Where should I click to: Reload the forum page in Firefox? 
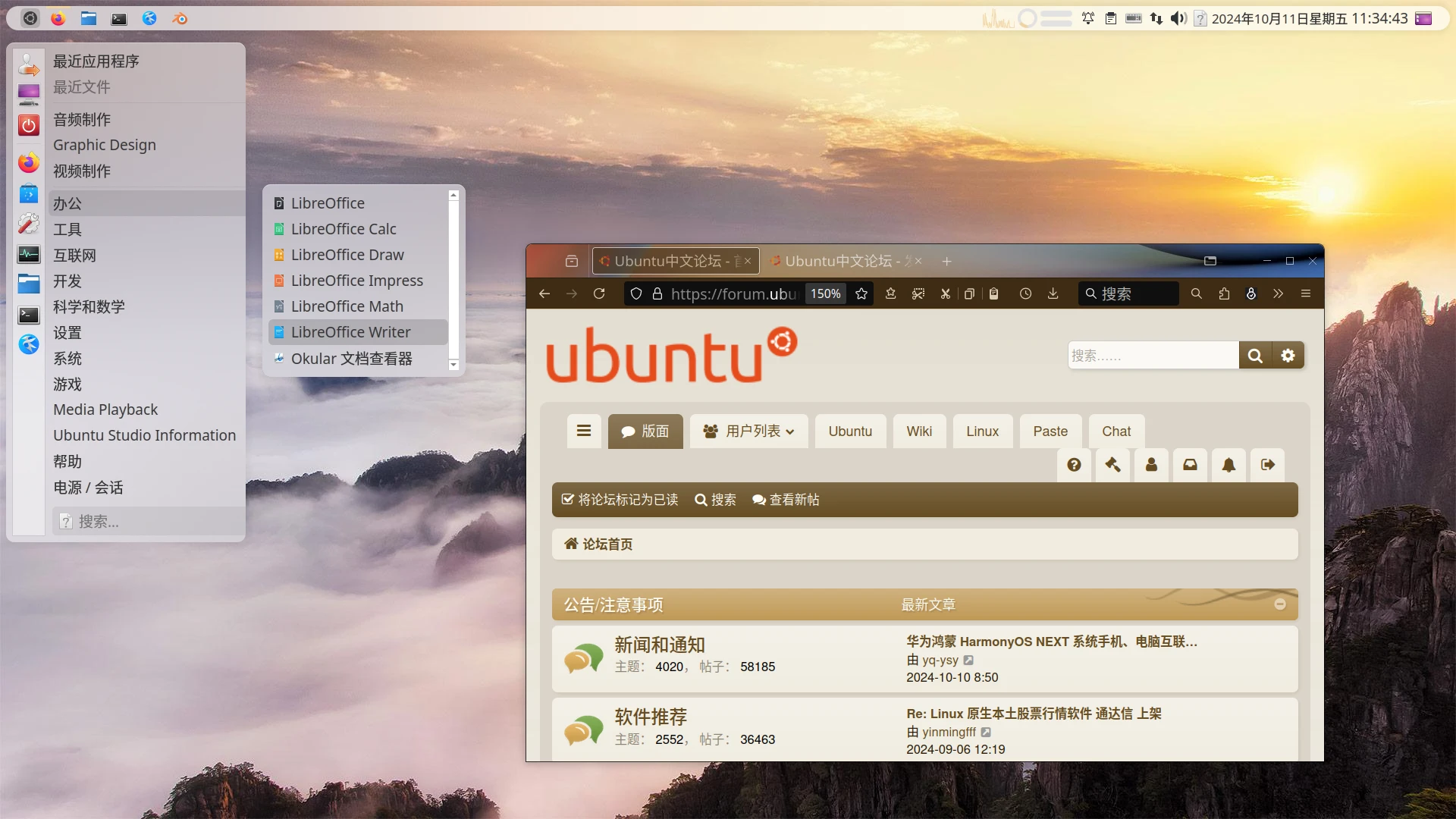599,293
